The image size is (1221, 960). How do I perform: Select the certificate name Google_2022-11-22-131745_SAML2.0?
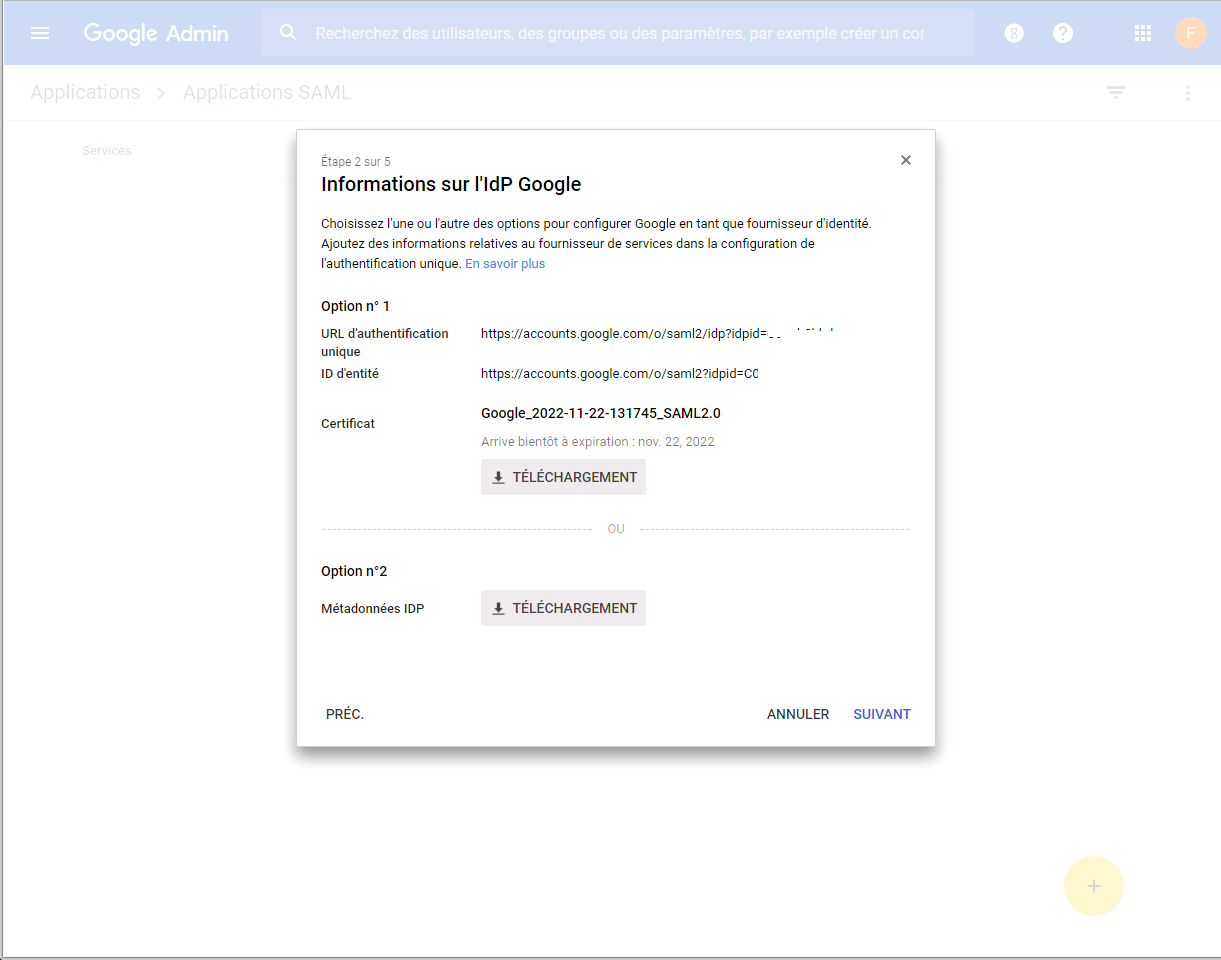(601, 413)
